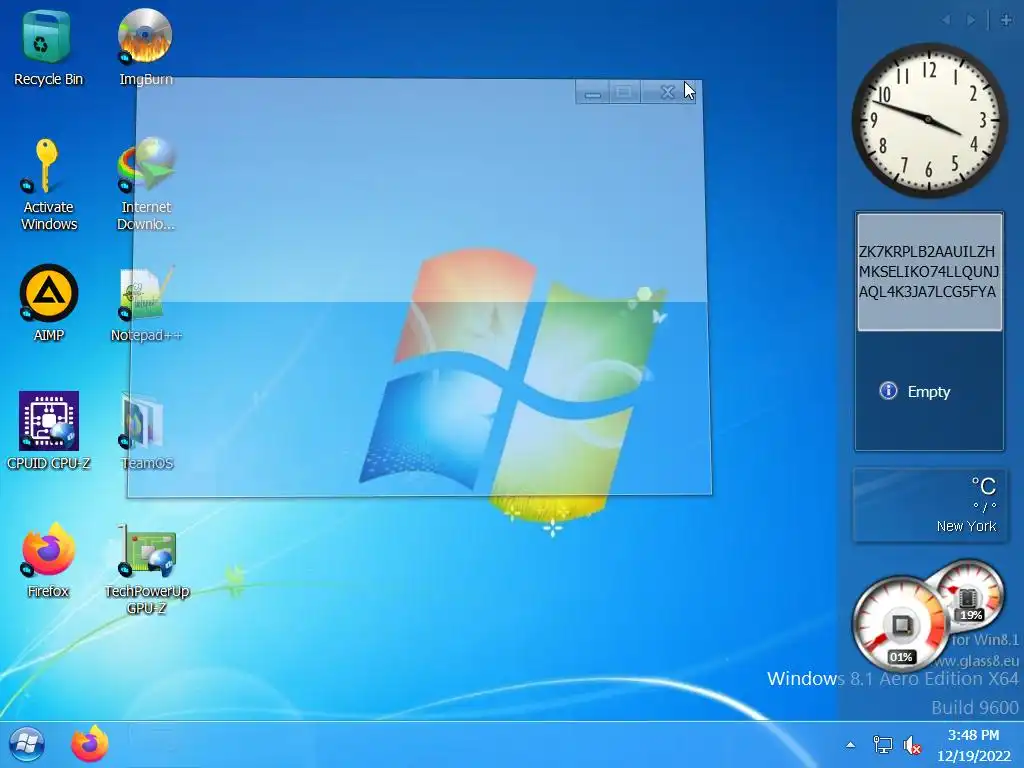Open the network tray icon

tap(882, 744)
